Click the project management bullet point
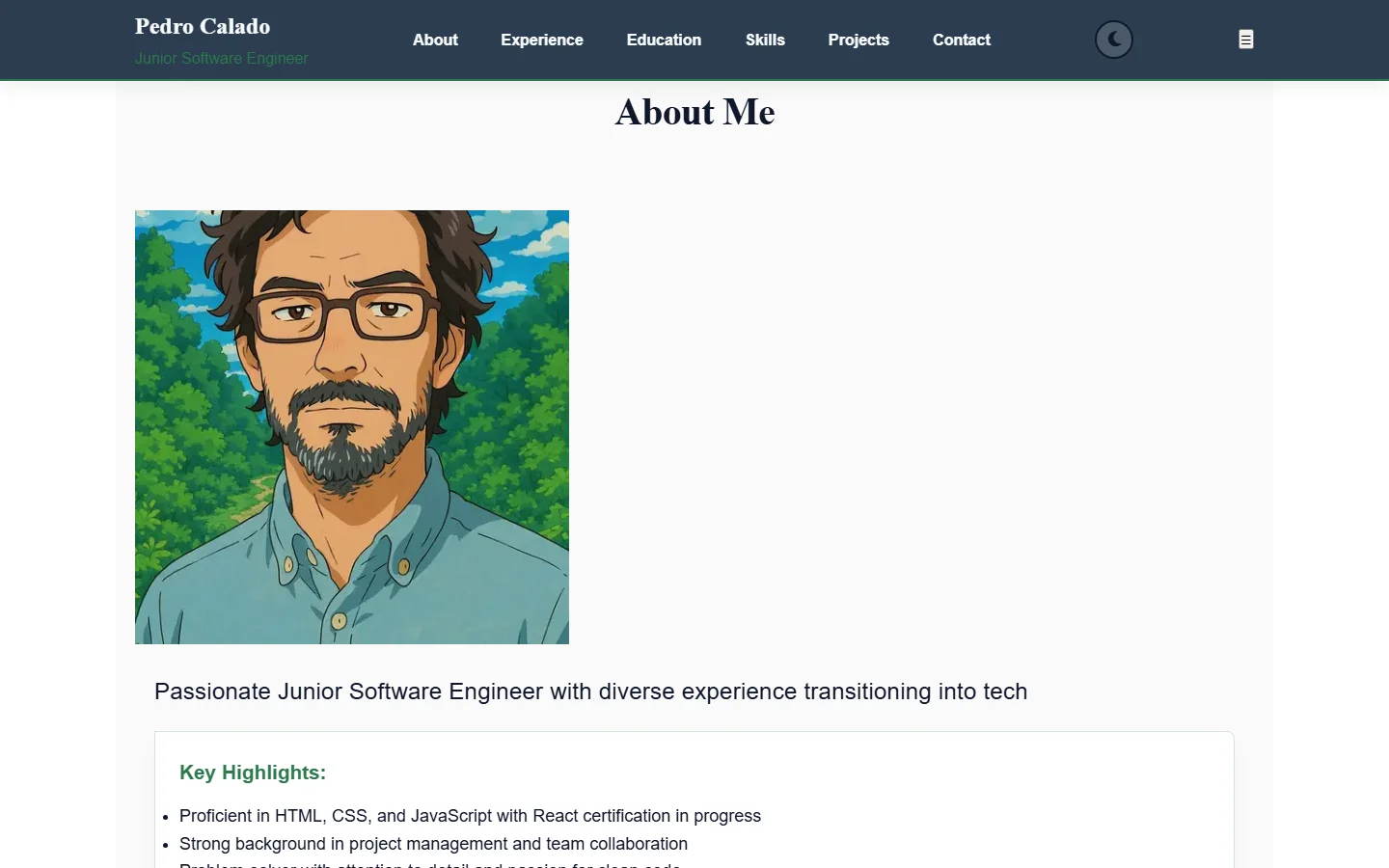 (x=433, y=844)
